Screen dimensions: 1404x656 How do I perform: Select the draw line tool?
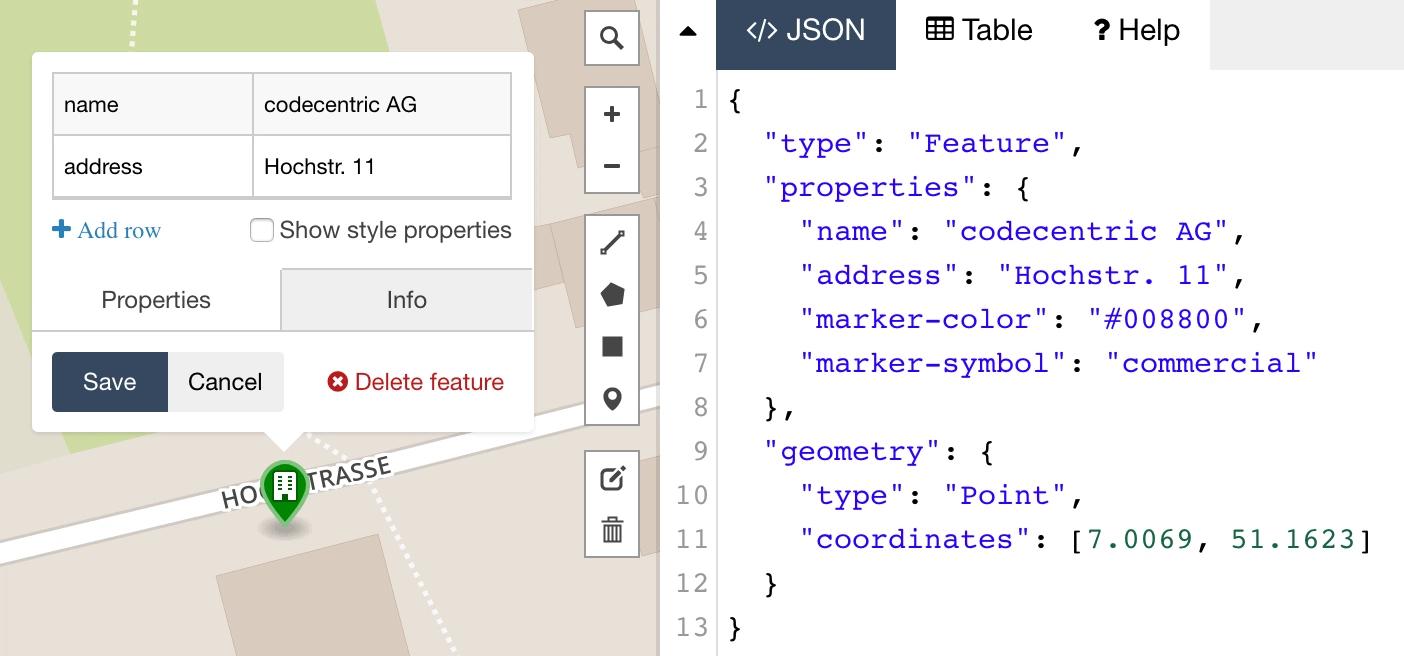click(612, 243)
